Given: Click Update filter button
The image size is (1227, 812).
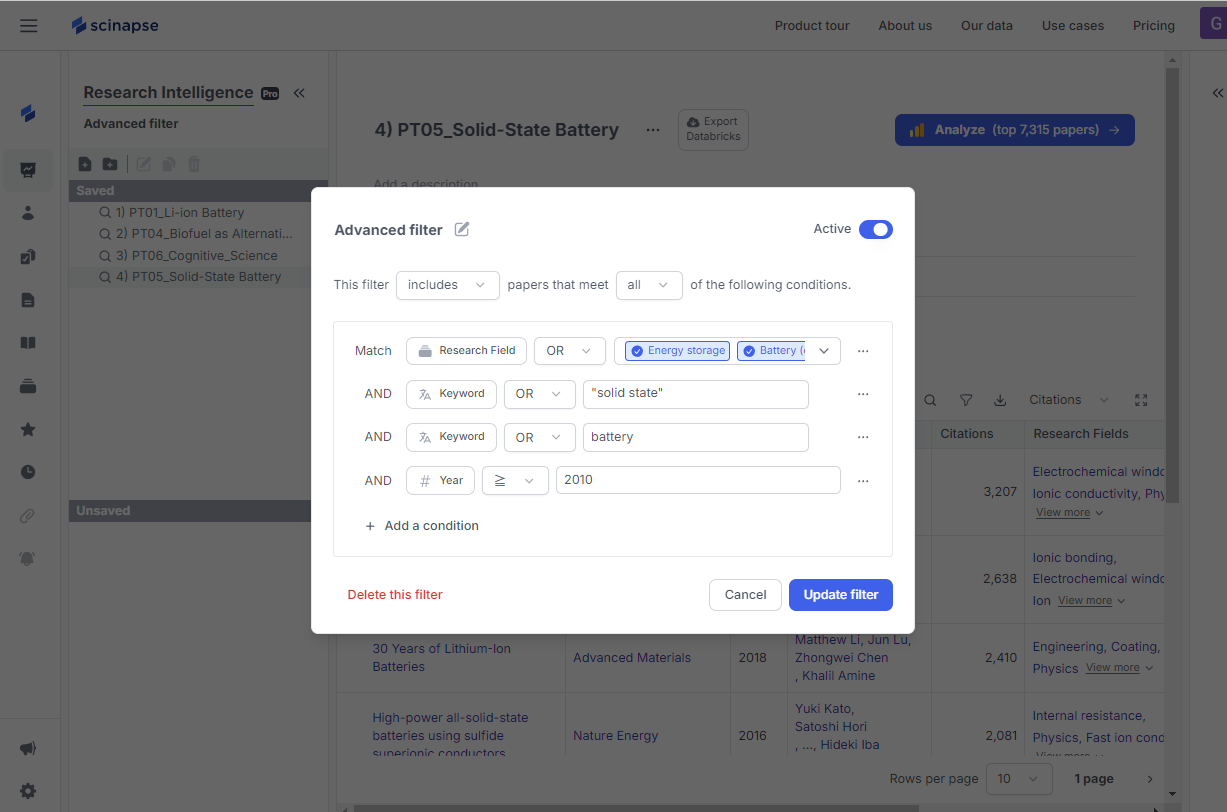Looking at the screenshot, I should pyautogui.click(x=841, y=595).
